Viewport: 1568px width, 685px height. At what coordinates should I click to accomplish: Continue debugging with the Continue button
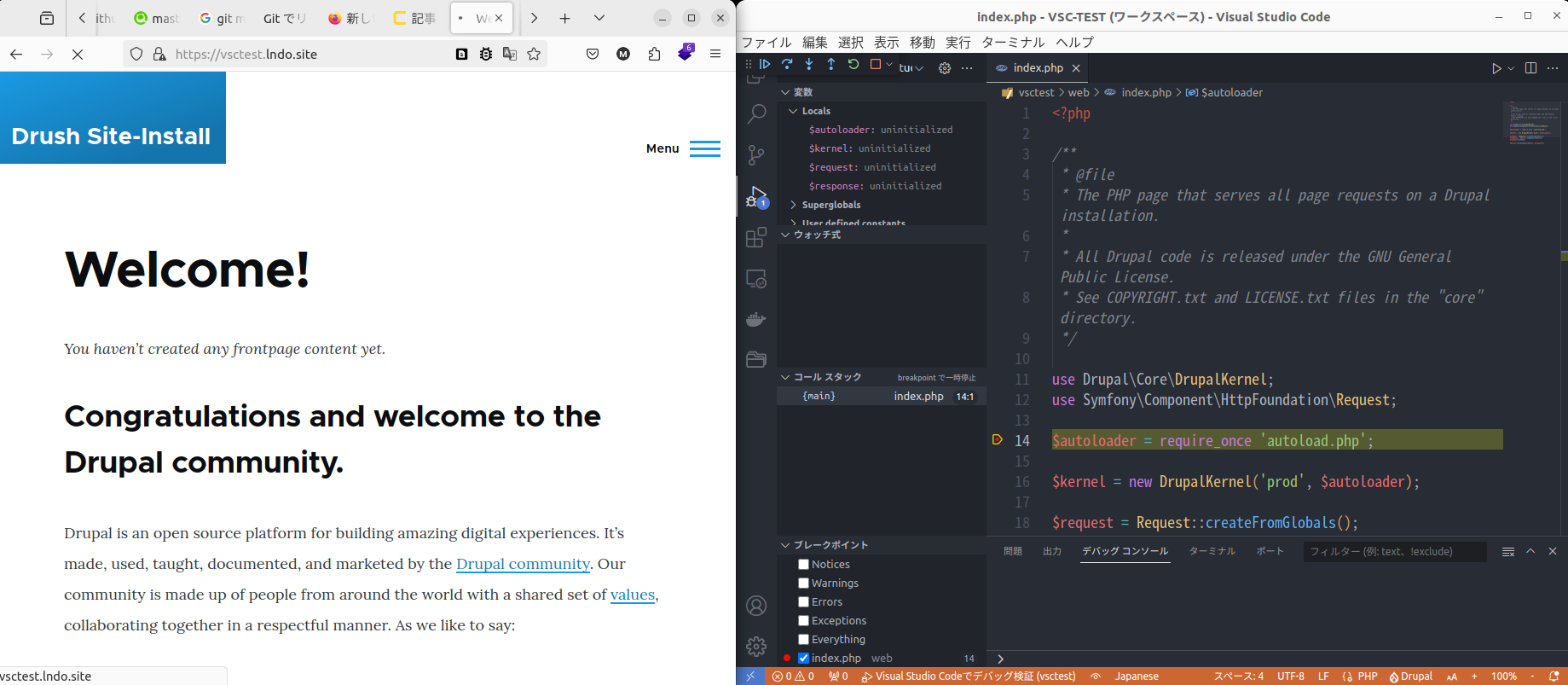click(x=765, y=65)
